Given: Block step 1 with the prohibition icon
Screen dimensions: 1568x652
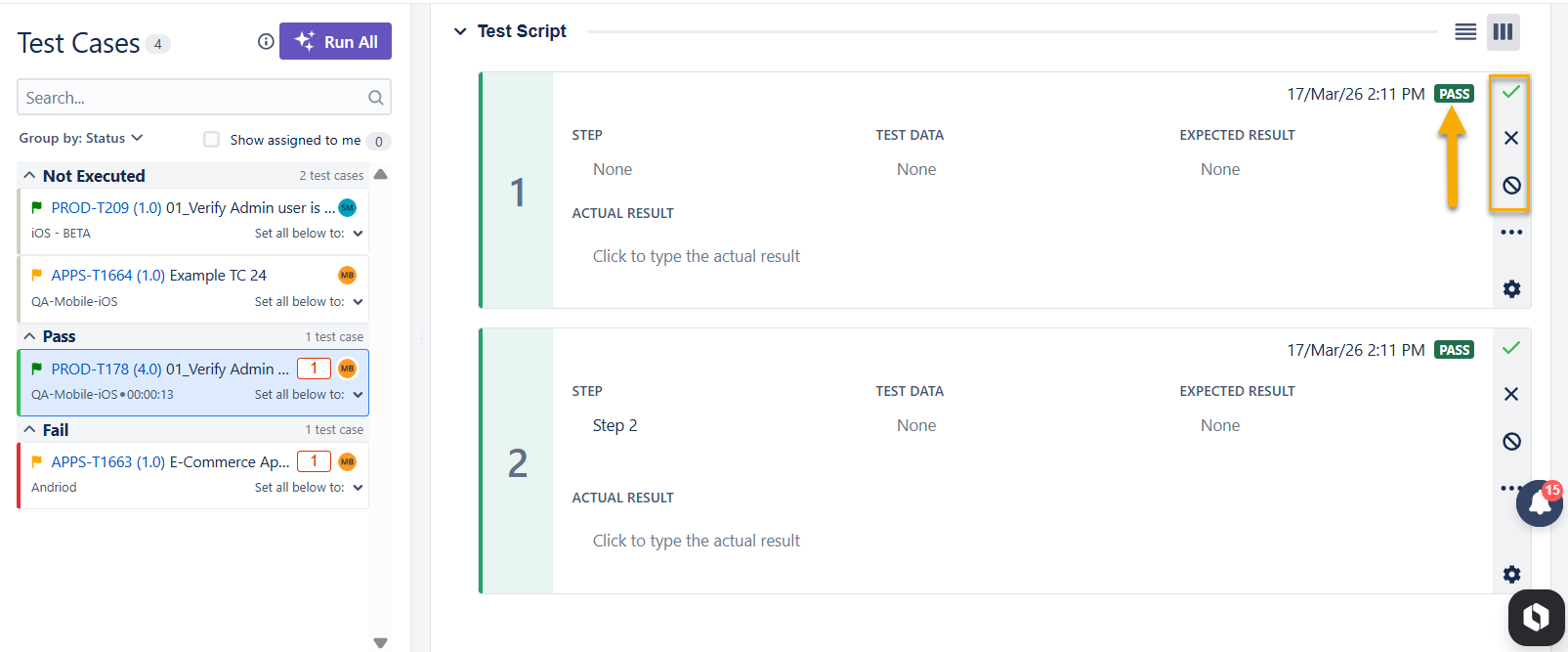Looking at the screenshot, I should (1511, 184).
